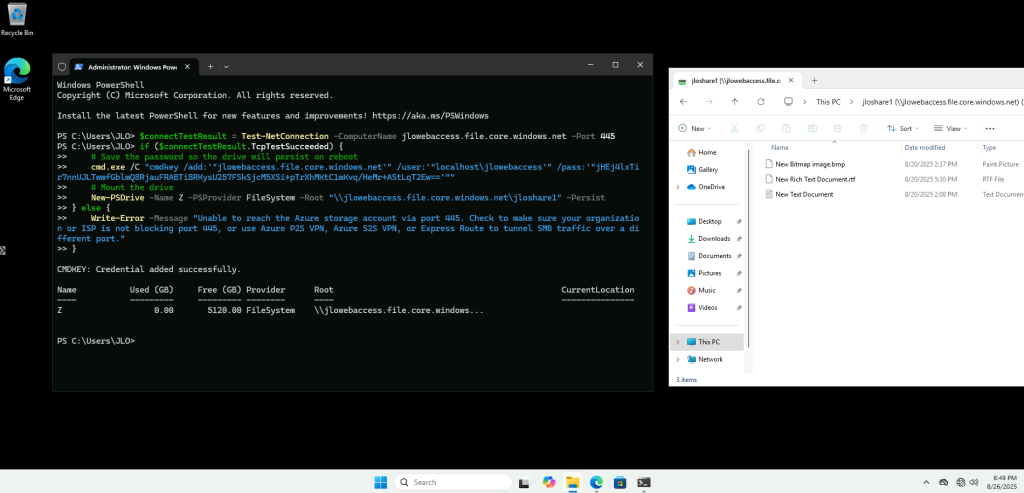Click the volume speaker tray icon
Screen dimensions: 1024x493
click(x=974, y=483)
